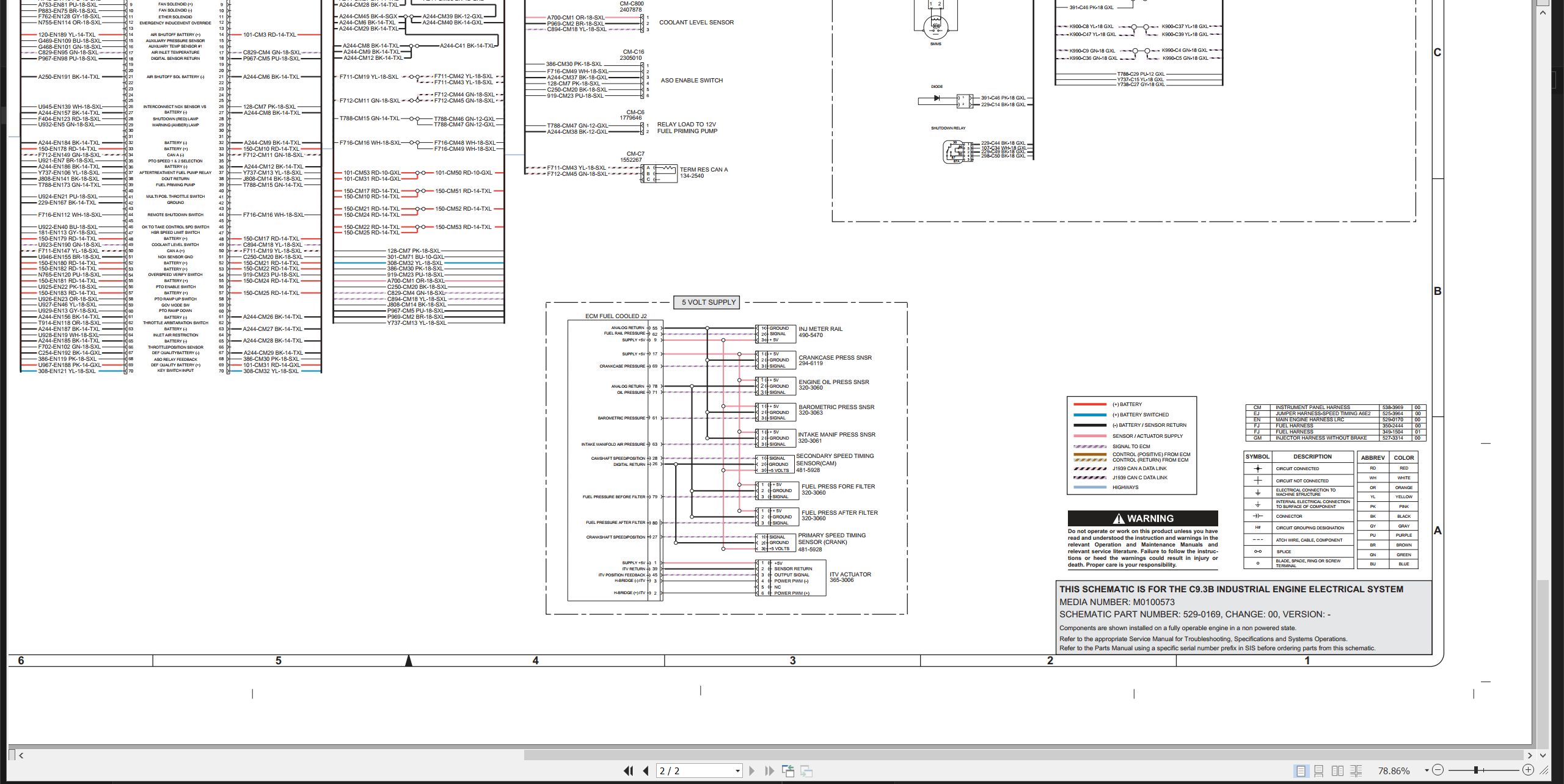This screenshot has height=784, width=1564.
Task: Select facing pages layout
Action: point(1337,771)
